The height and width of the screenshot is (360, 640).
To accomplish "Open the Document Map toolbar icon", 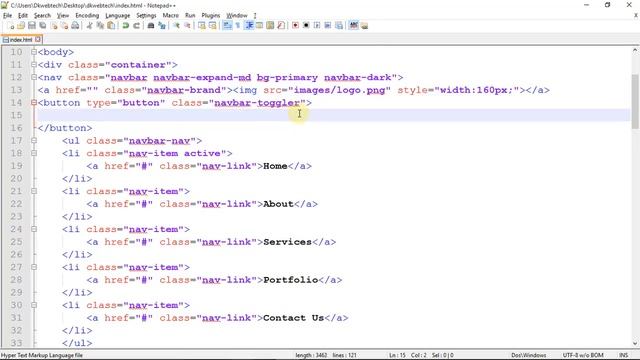I will tap(270, 26).
